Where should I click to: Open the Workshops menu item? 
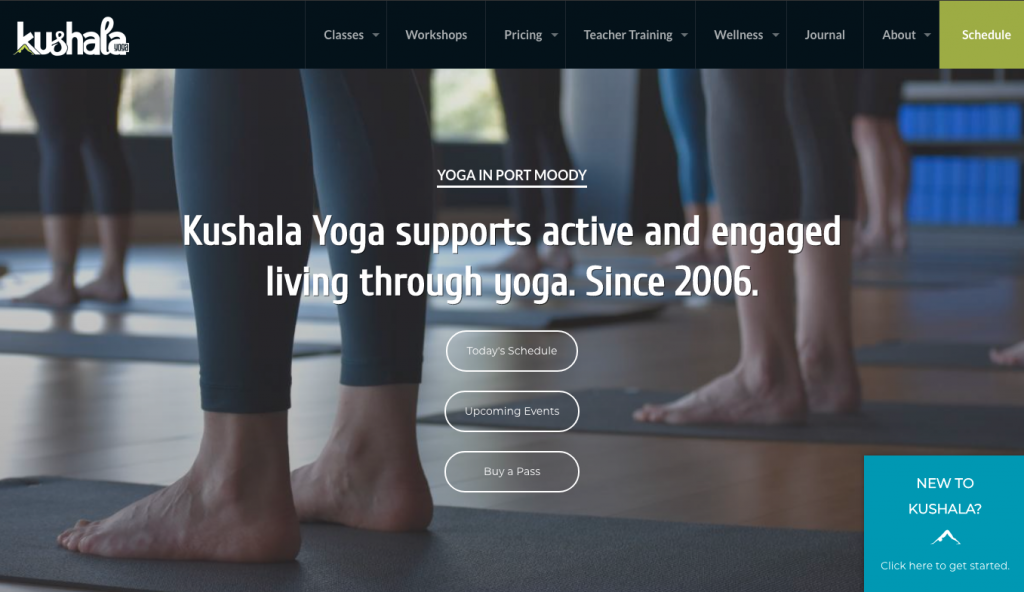(436, 35)
